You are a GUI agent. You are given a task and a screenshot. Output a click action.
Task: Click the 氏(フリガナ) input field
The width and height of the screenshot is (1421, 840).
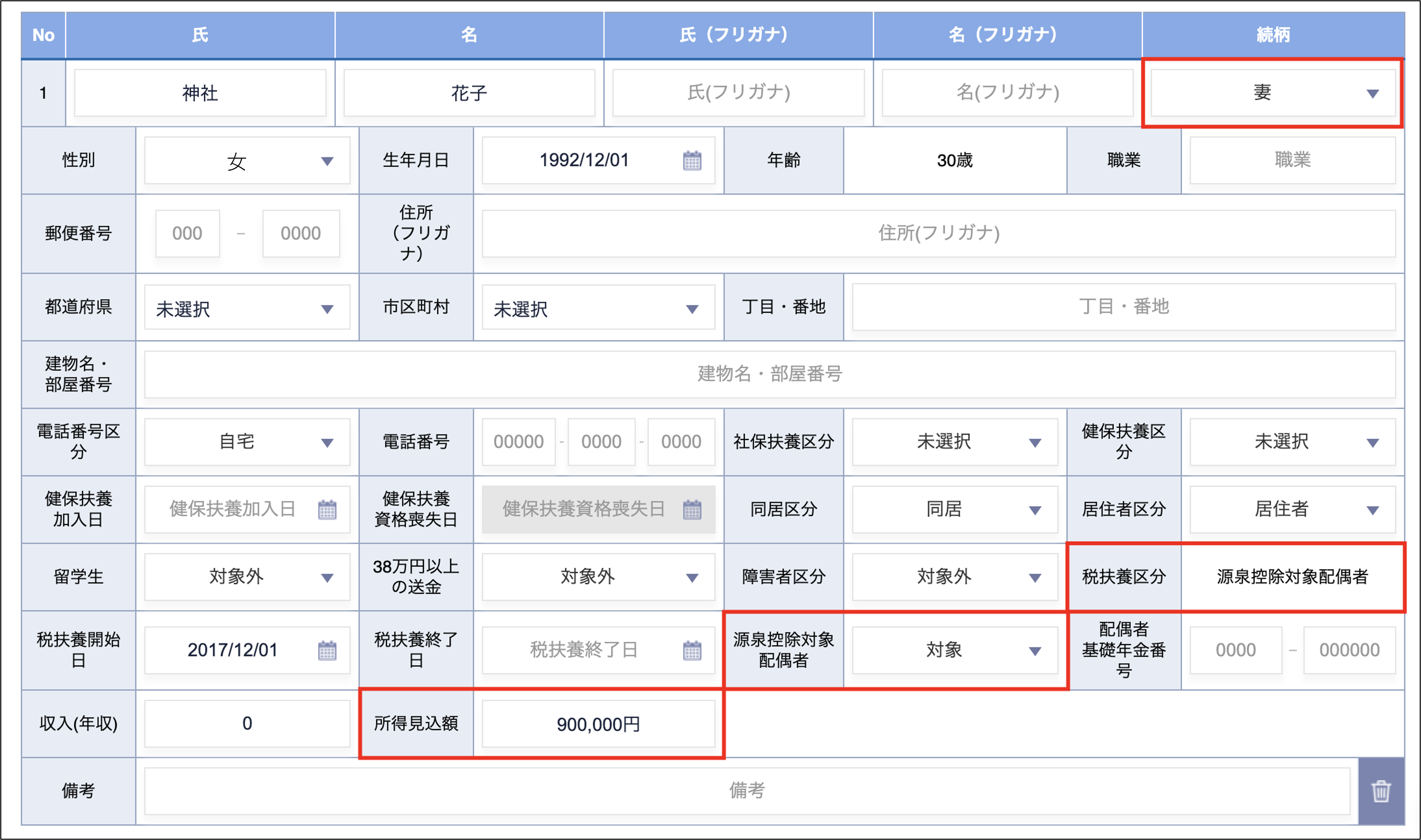pos(738,93)
